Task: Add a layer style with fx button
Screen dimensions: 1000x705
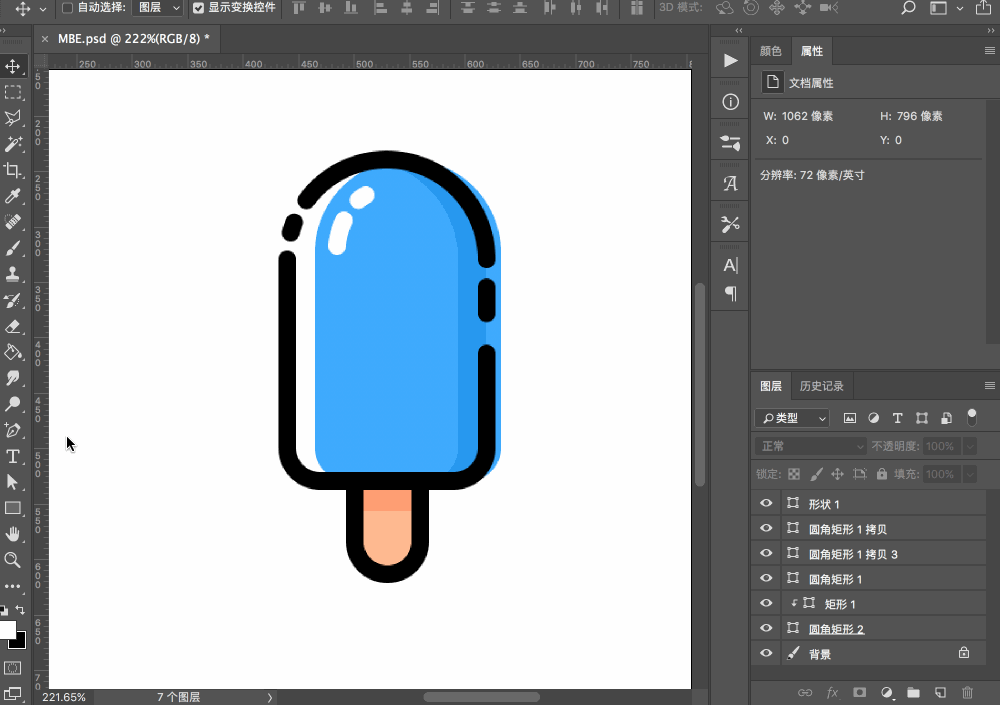Action: 832,692
